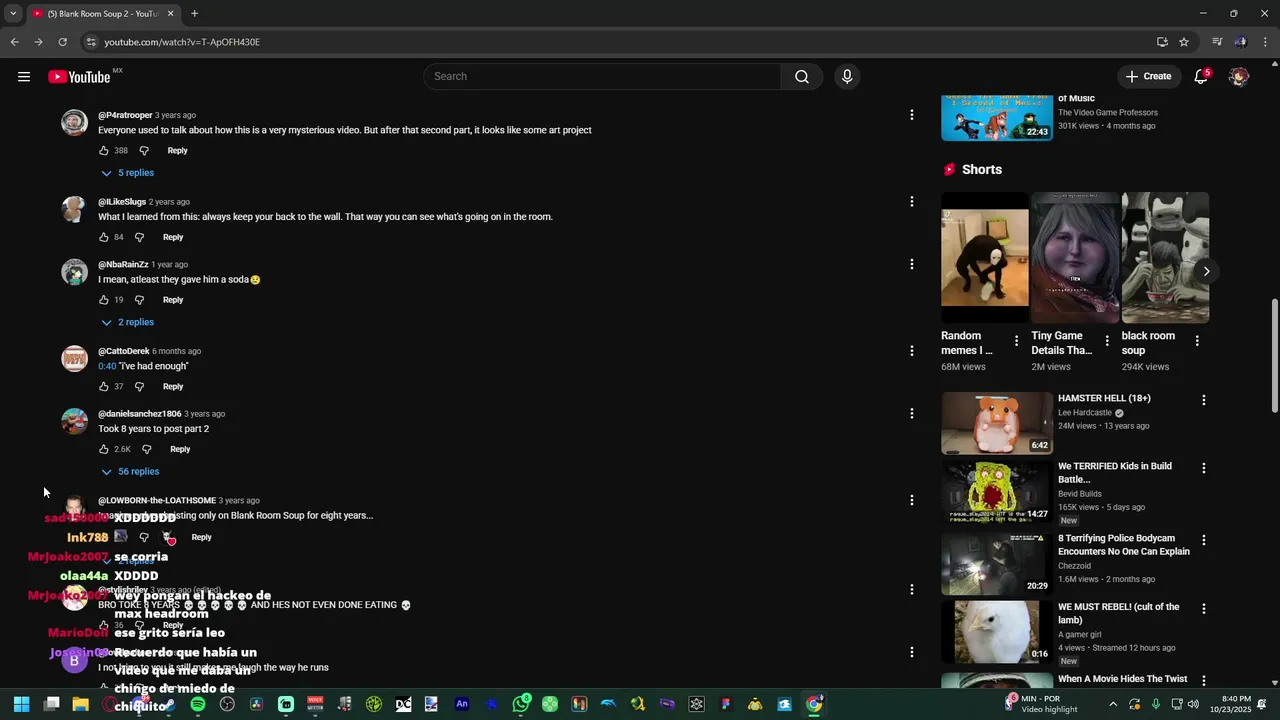Open File Explorer from the taskbar
The image size is (1280, 720).
(x=81, y=704)
